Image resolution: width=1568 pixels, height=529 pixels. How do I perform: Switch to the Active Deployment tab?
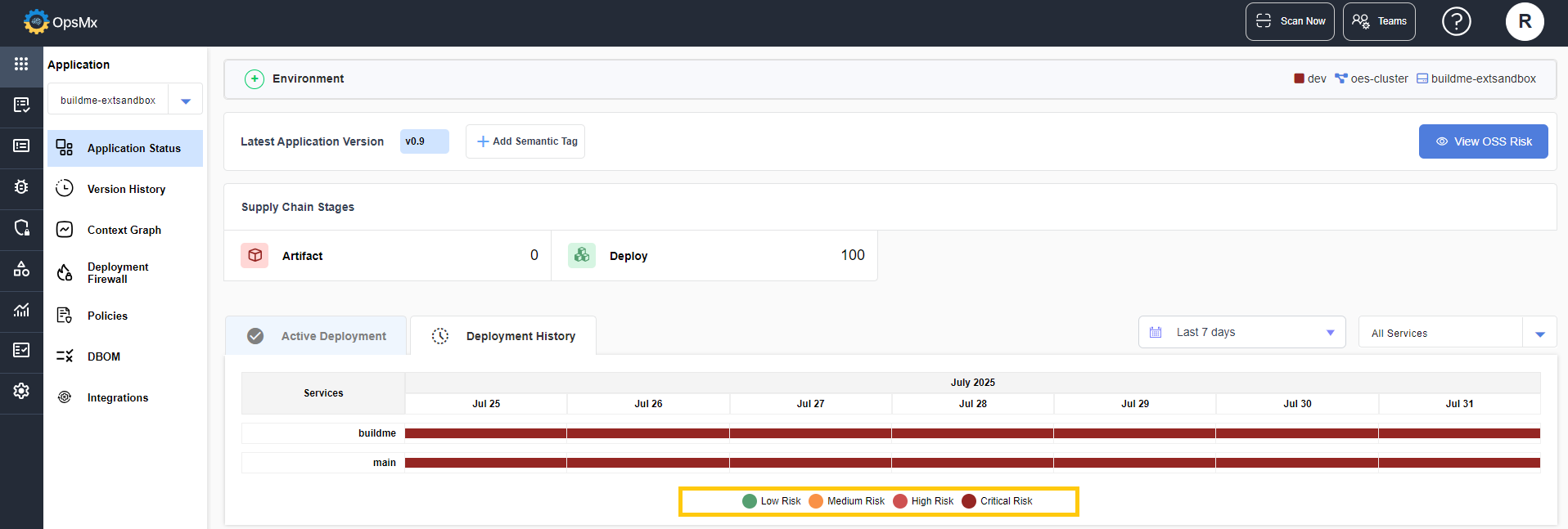click(x=317, y=336)
